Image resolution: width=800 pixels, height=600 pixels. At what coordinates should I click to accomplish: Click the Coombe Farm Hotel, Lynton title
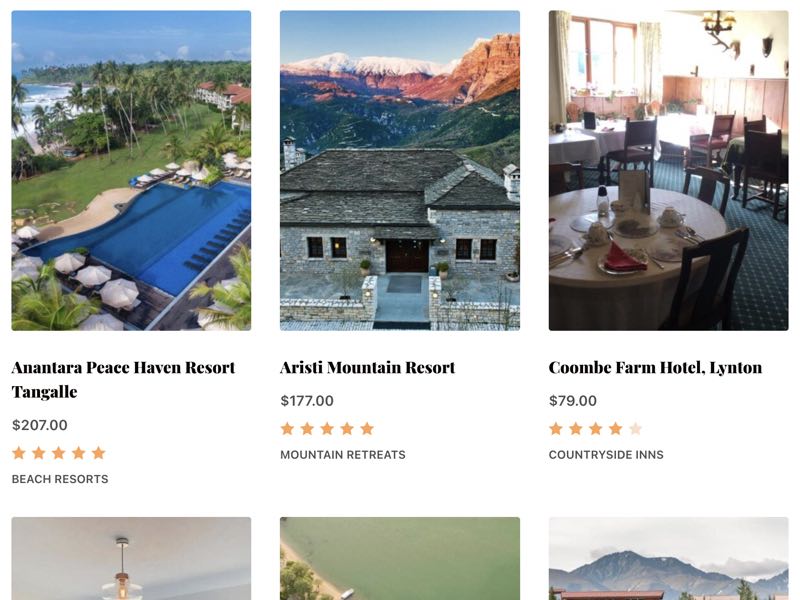tap(655, 367)
